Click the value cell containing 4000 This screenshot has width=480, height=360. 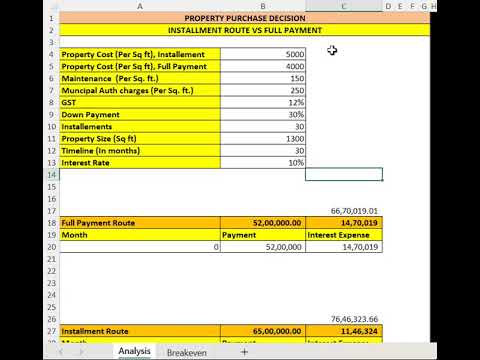pyautogui.click(x=263, y=66)
